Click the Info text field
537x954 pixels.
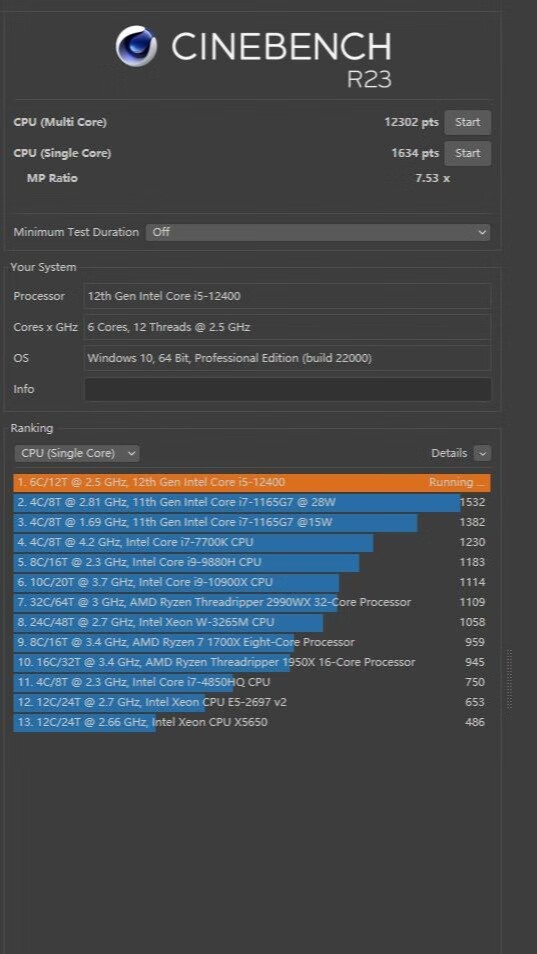(x=287, y=389)
